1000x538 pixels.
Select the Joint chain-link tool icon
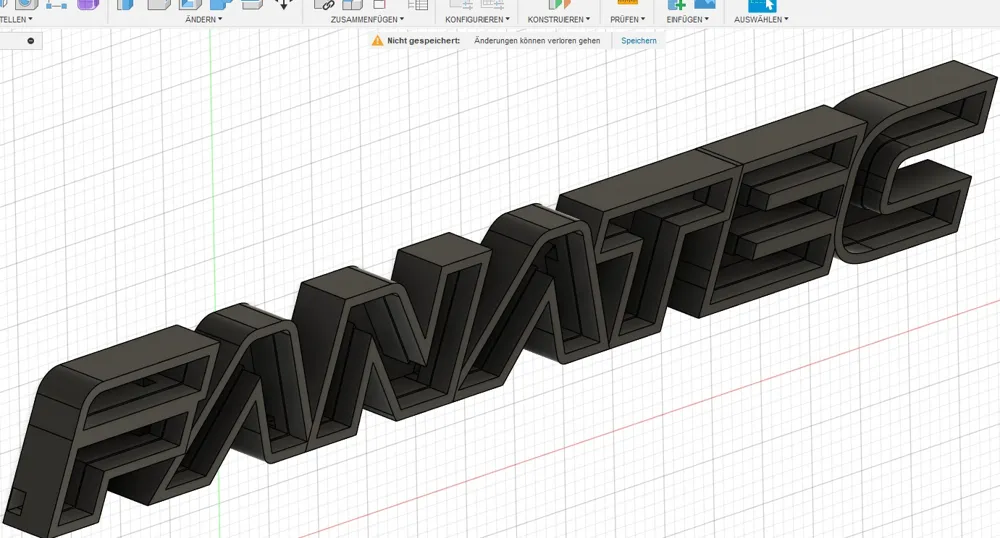point(325,4)
